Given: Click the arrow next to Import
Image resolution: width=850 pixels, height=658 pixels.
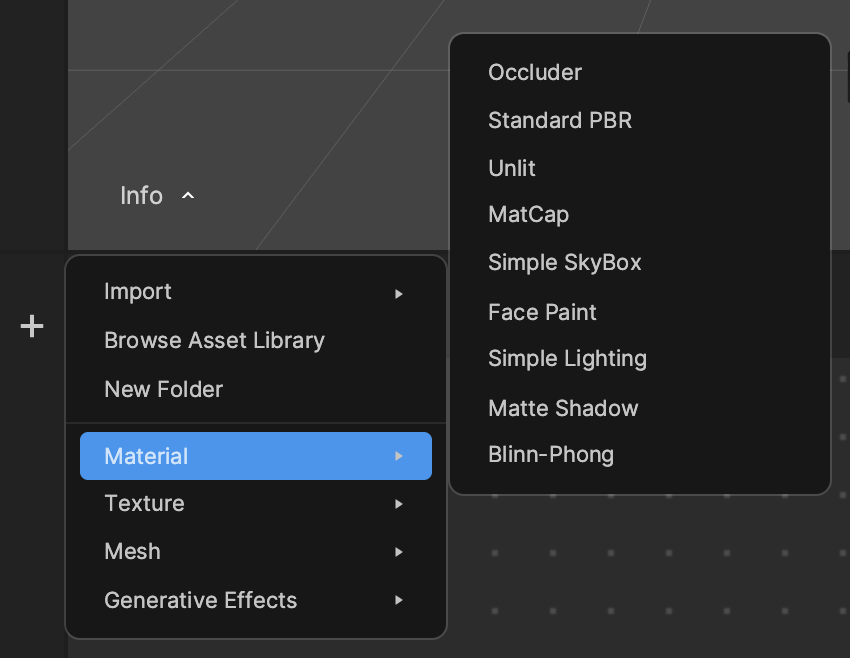Looking at the screenshot, I should pos(399,293).
